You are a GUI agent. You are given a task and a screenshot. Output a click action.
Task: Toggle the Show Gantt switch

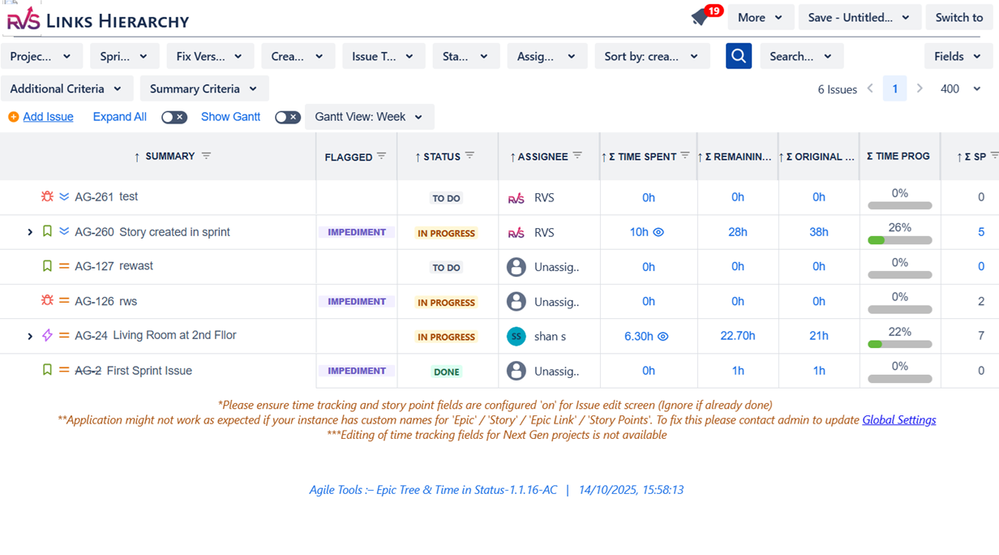click(287, 117)
